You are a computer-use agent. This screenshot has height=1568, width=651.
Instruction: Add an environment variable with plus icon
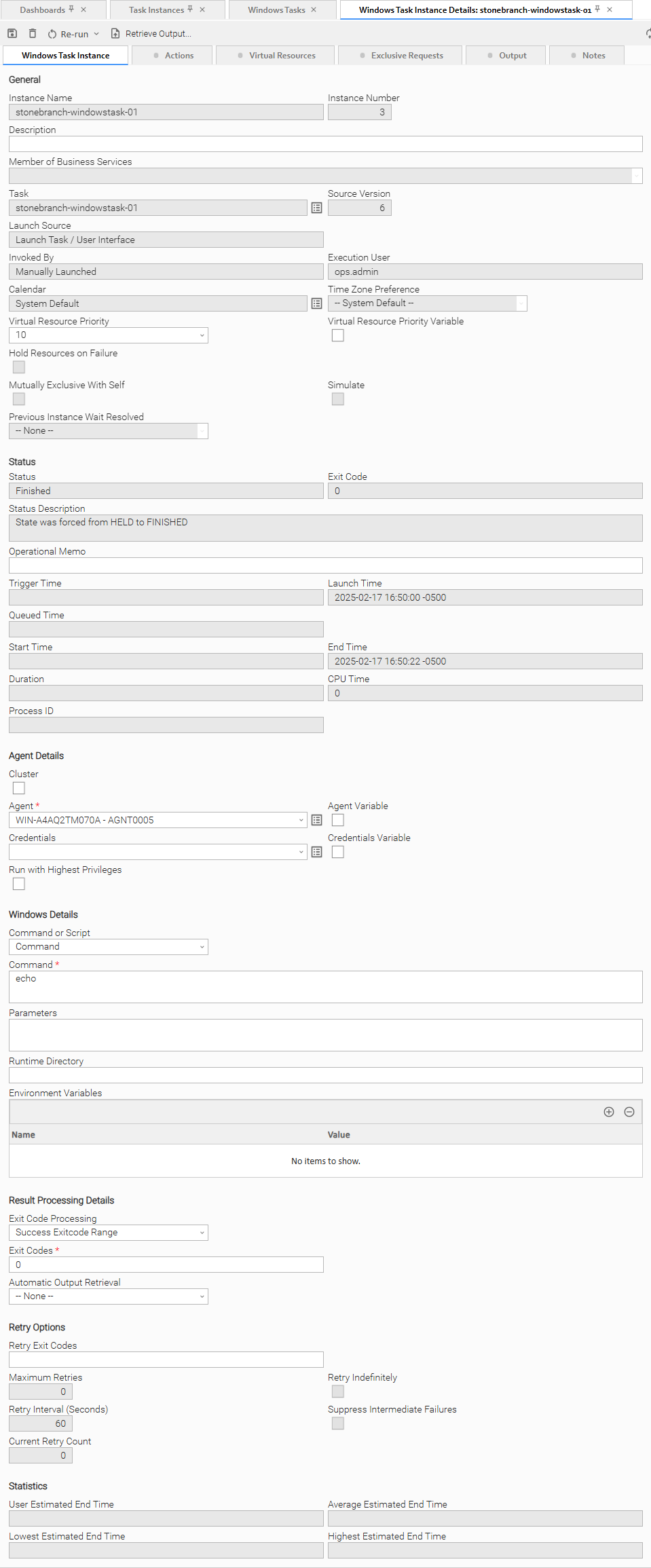coord(609,1112)
